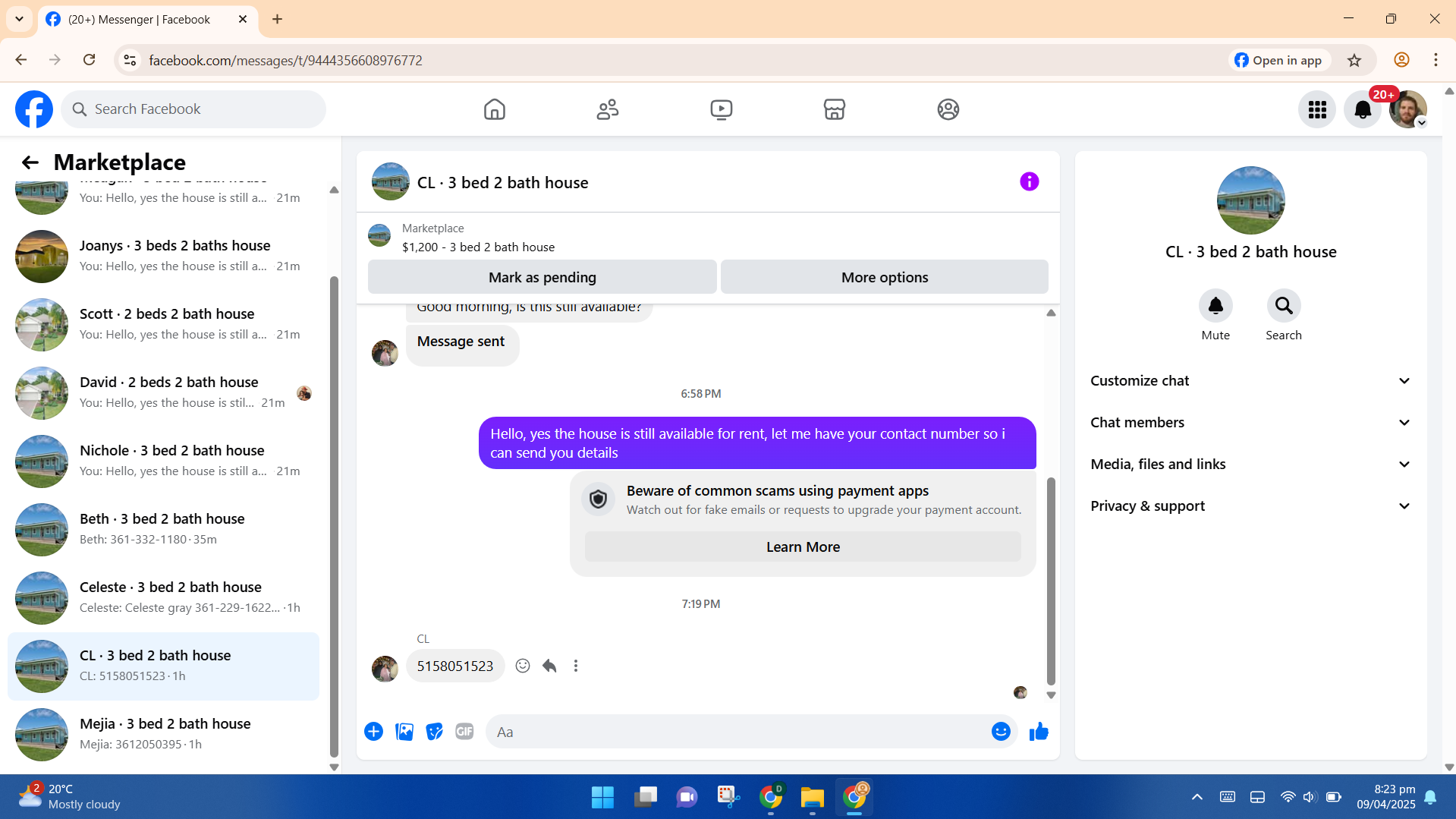Click the Aa message input field
This screenshot has height=819, width=1456.
[x=740, y=732]
